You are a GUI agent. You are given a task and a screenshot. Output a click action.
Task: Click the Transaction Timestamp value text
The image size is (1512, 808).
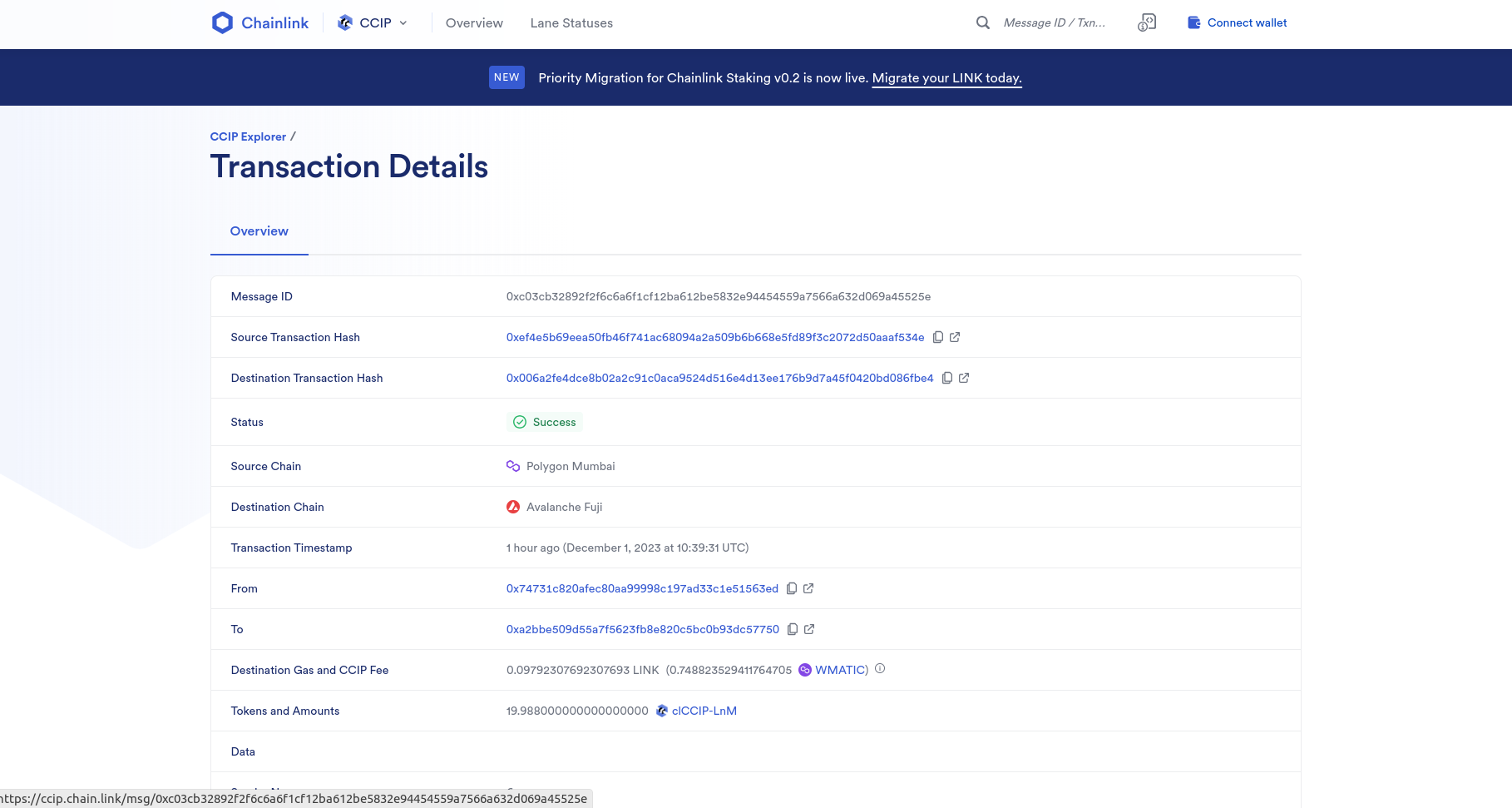tap(628, 548)
